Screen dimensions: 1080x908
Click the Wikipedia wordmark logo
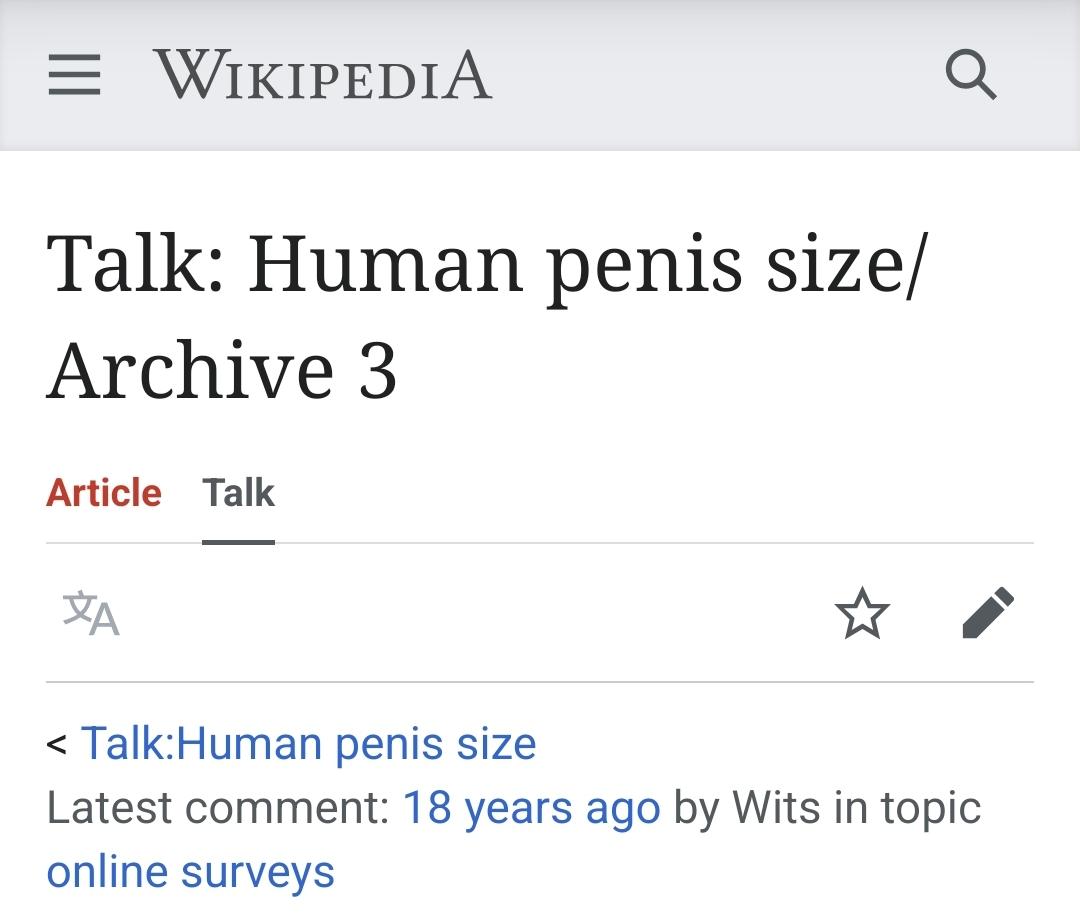pyautogui.click(x=322, y=75)
